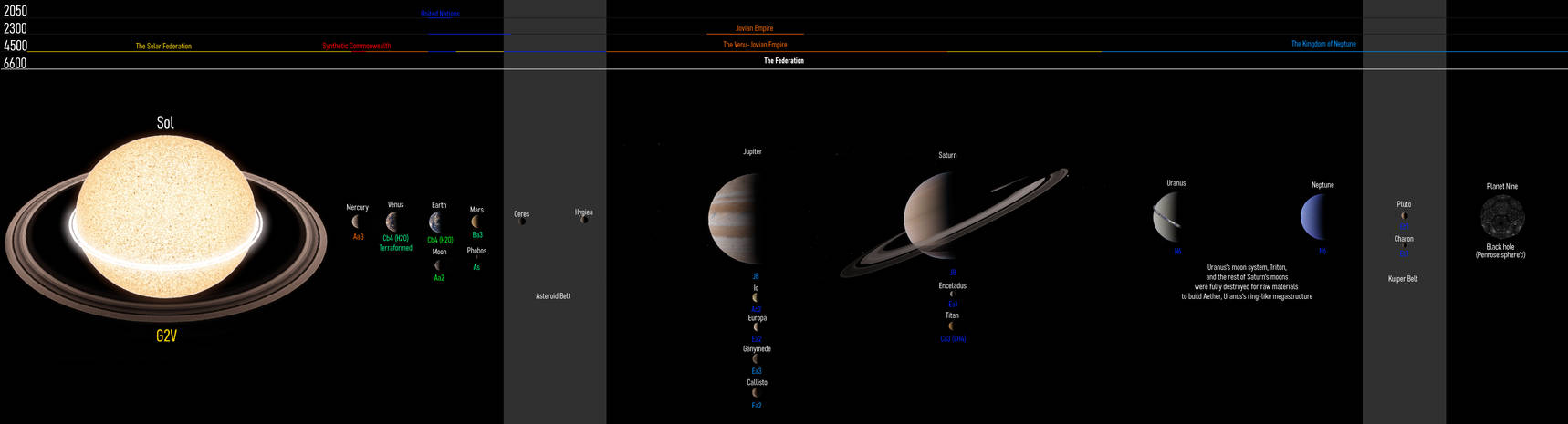Screen dimensions: 1568x424
Task: Click the Mars planet image
Action: (x=476, y=222)
